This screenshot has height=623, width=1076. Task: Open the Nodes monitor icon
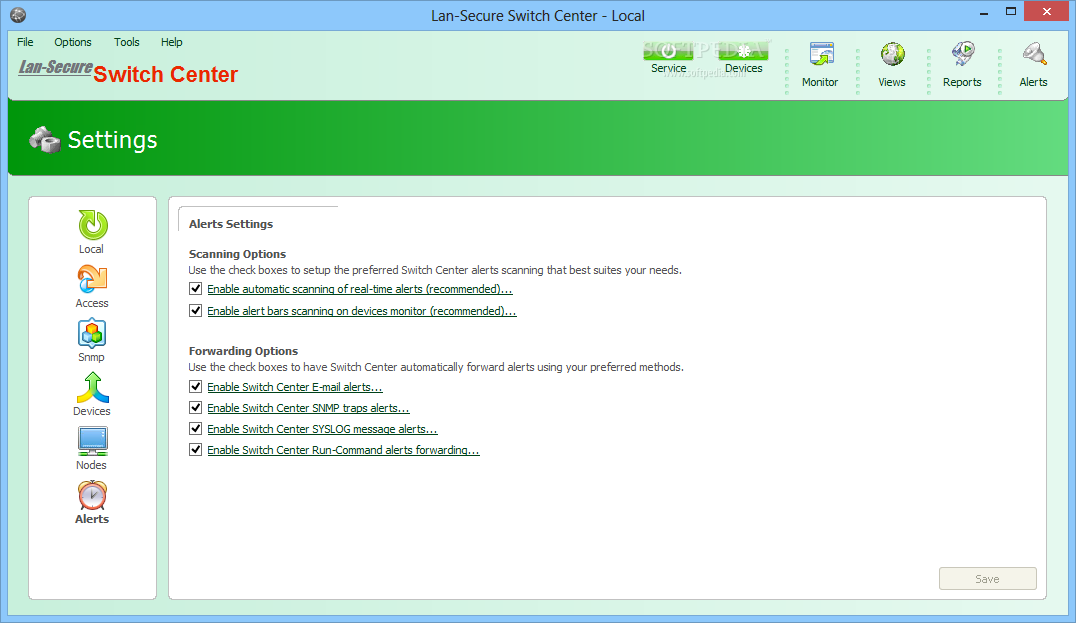pos(92,441)
